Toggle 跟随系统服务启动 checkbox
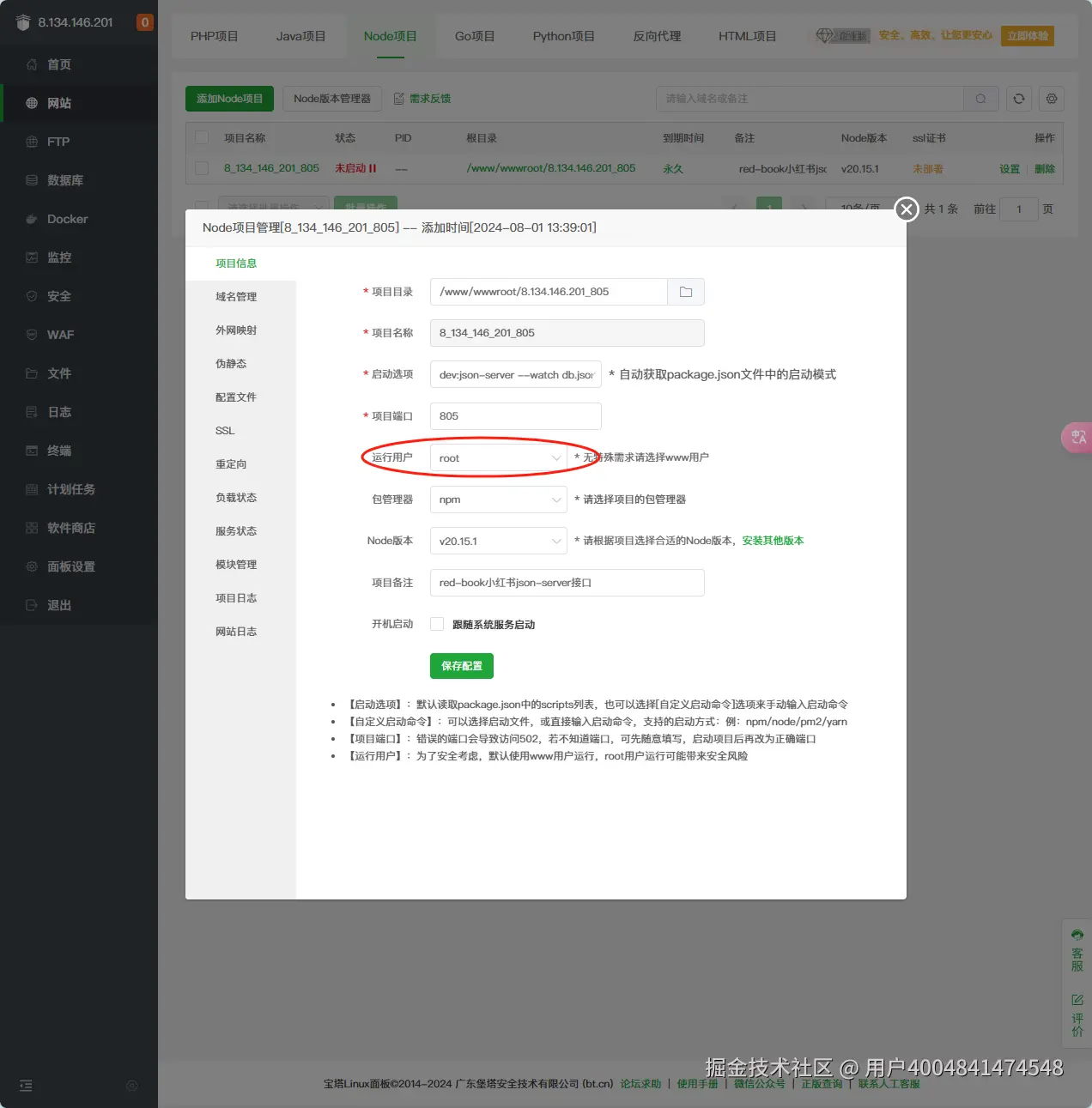1092x1108 pixels. (437, 624)
